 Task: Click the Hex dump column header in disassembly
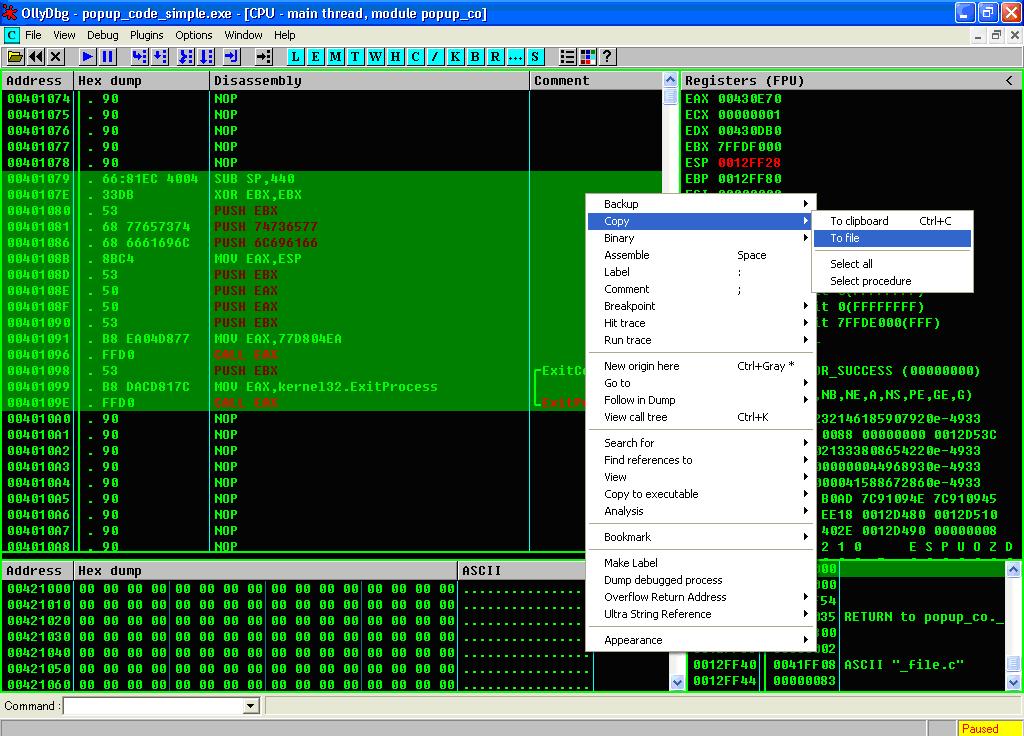[x=142, y=81]
